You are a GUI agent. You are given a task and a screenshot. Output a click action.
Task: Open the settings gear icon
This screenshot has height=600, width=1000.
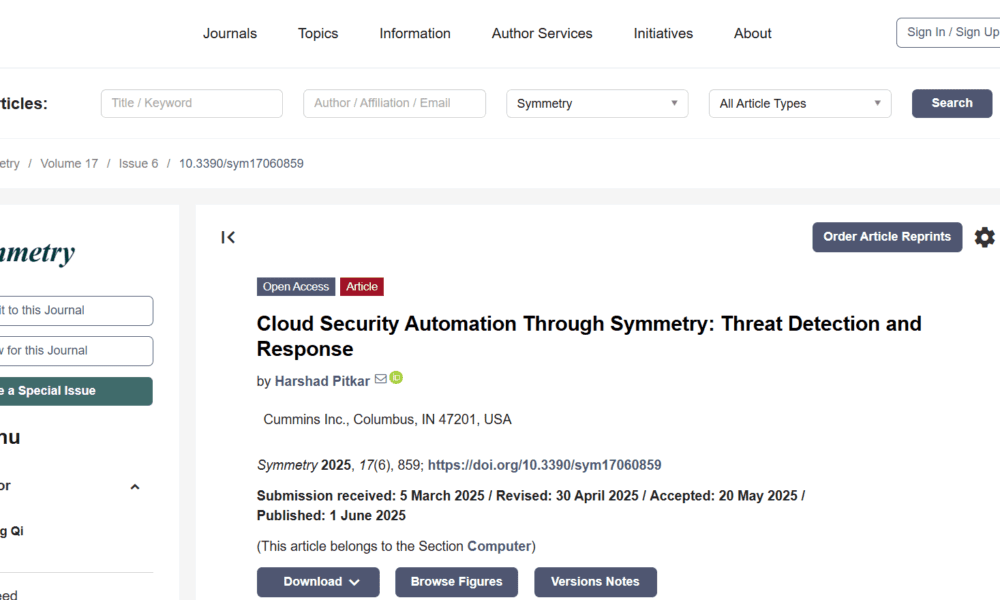click(984, 237)
